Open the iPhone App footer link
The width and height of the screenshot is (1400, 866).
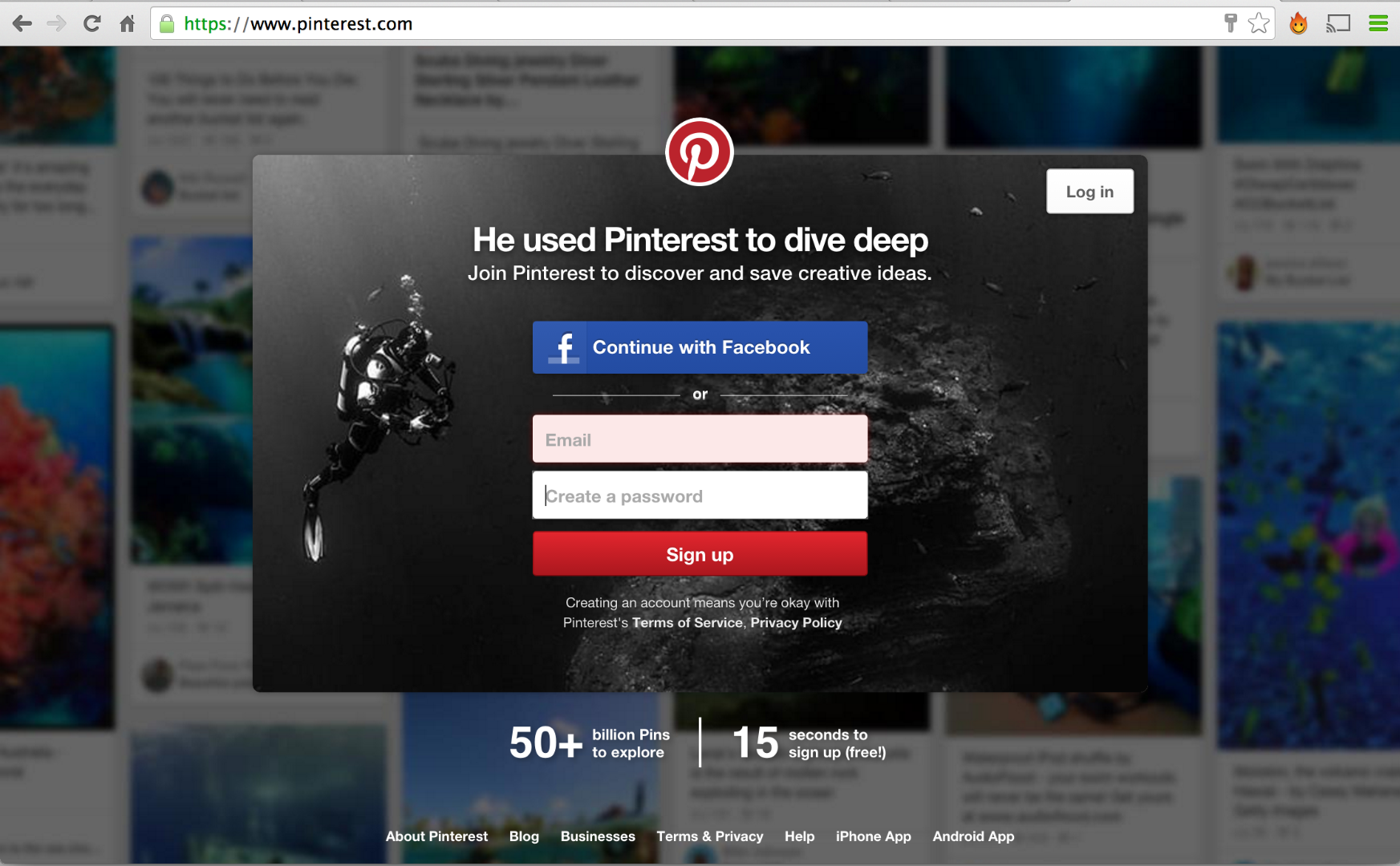(x=874, y=836)
